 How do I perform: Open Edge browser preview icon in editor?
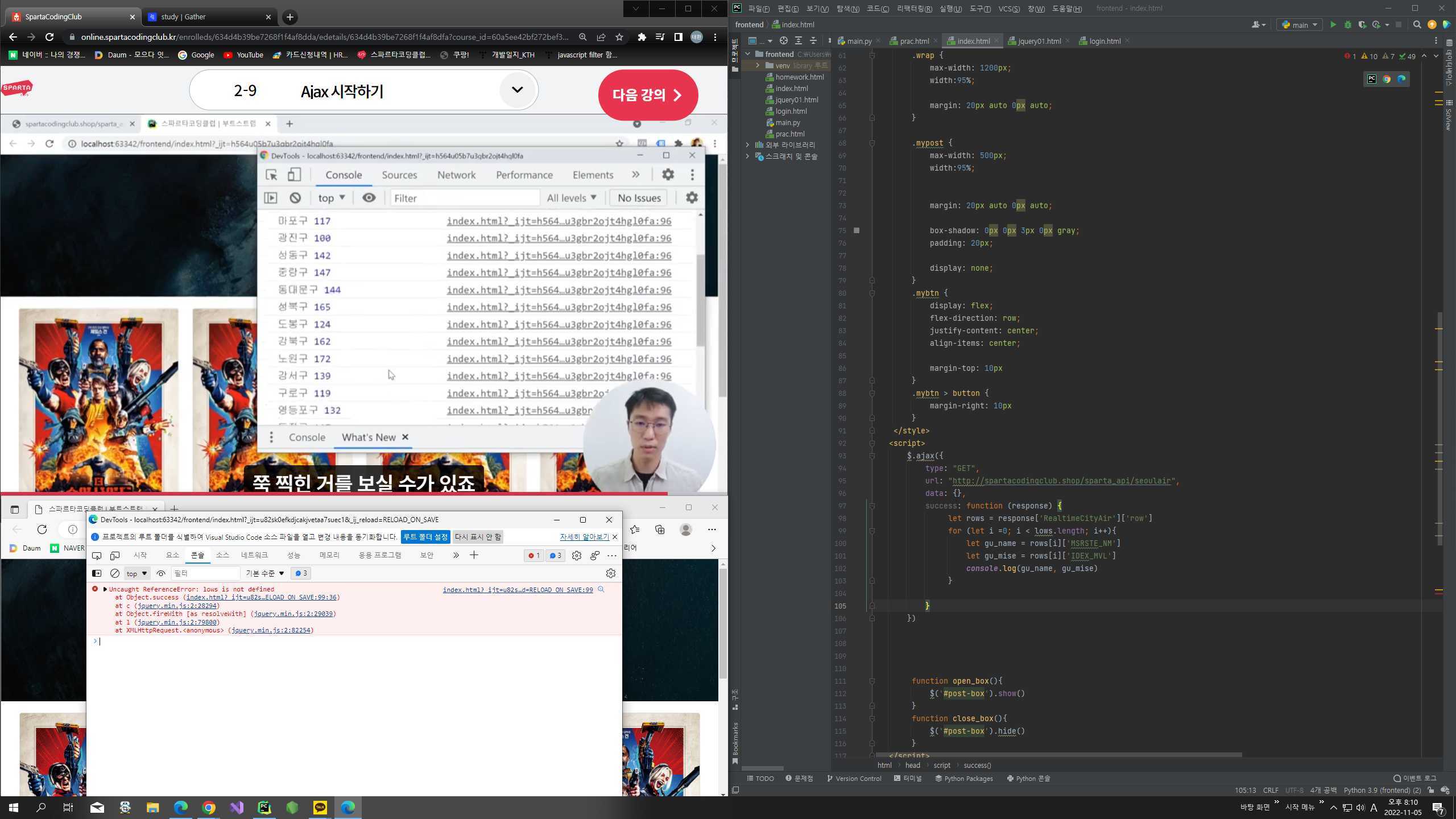[1401, 79]
